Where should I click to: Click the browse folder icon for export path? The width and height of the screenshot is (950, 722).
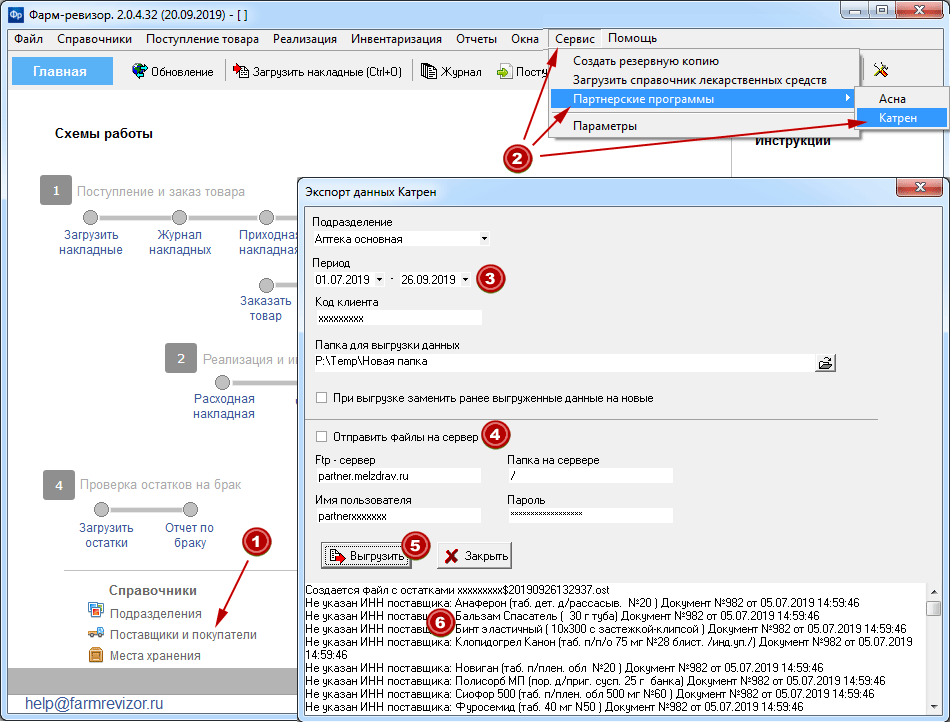825,363
